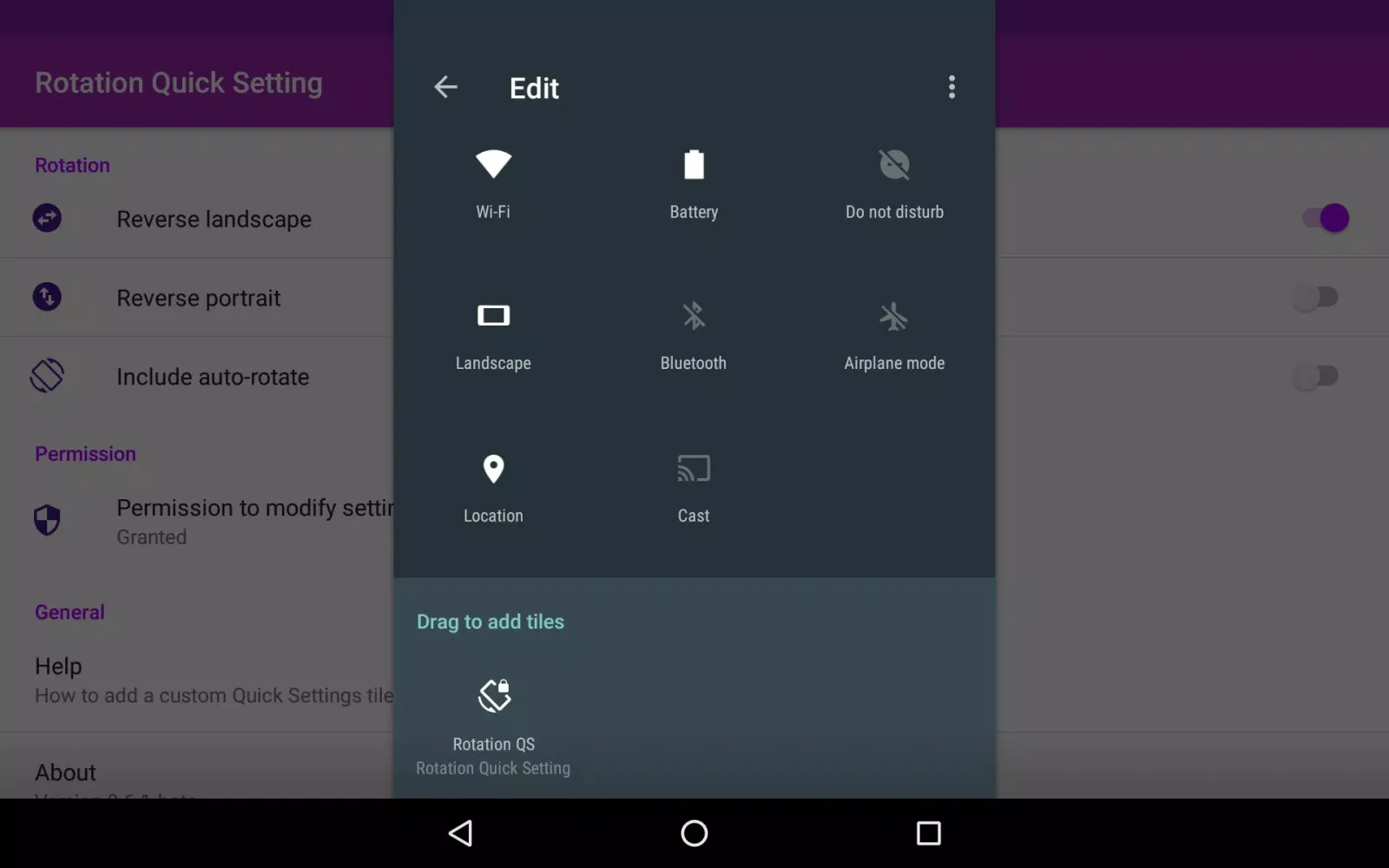Tap the Reverse portrait icon
The image size is (1389, 868).
pyautogui.click(x=47, y=297)
